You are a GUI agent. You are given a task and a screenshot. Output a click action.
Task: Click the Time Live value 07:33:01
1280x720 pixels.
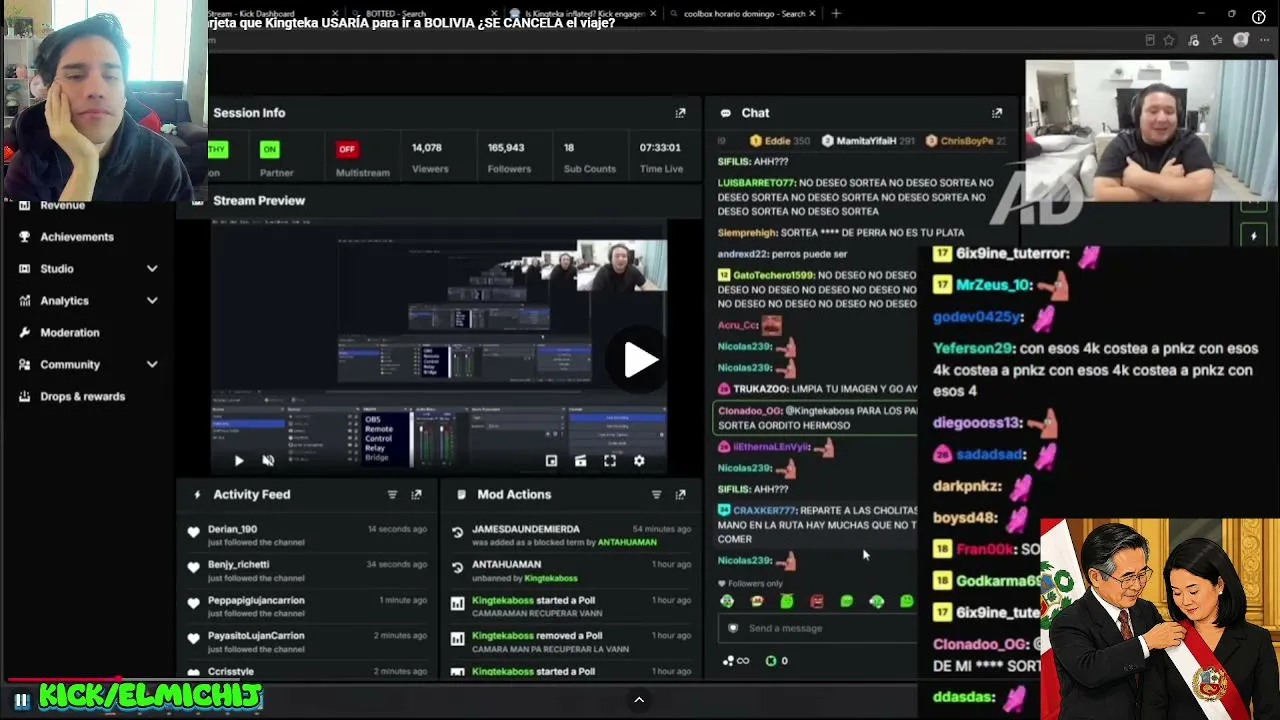pyautogui.click(x=660, y=148)
